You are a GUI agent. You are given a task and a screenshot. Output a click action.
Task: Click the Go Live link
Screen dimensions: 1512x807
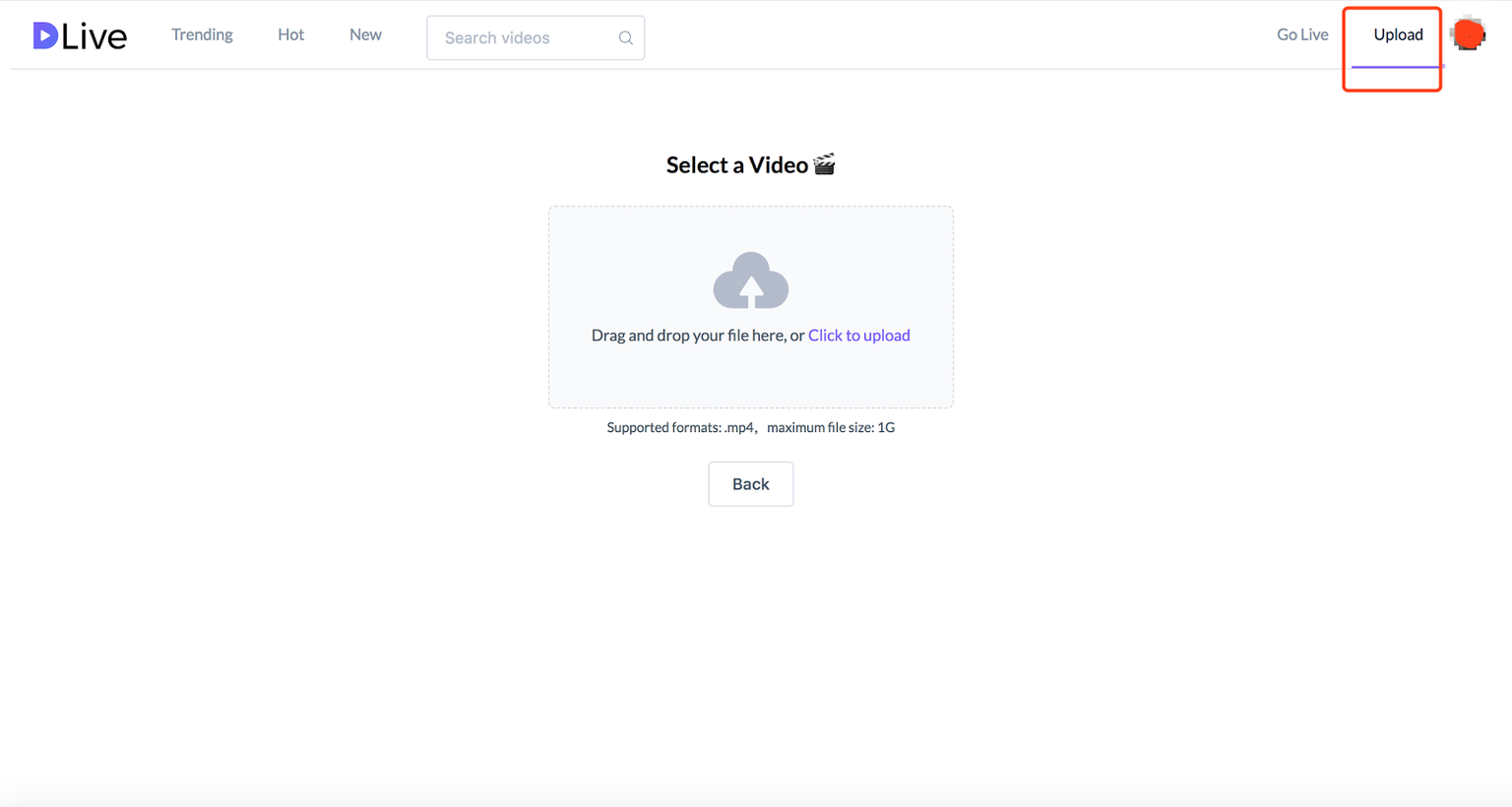coord(1301,34)
